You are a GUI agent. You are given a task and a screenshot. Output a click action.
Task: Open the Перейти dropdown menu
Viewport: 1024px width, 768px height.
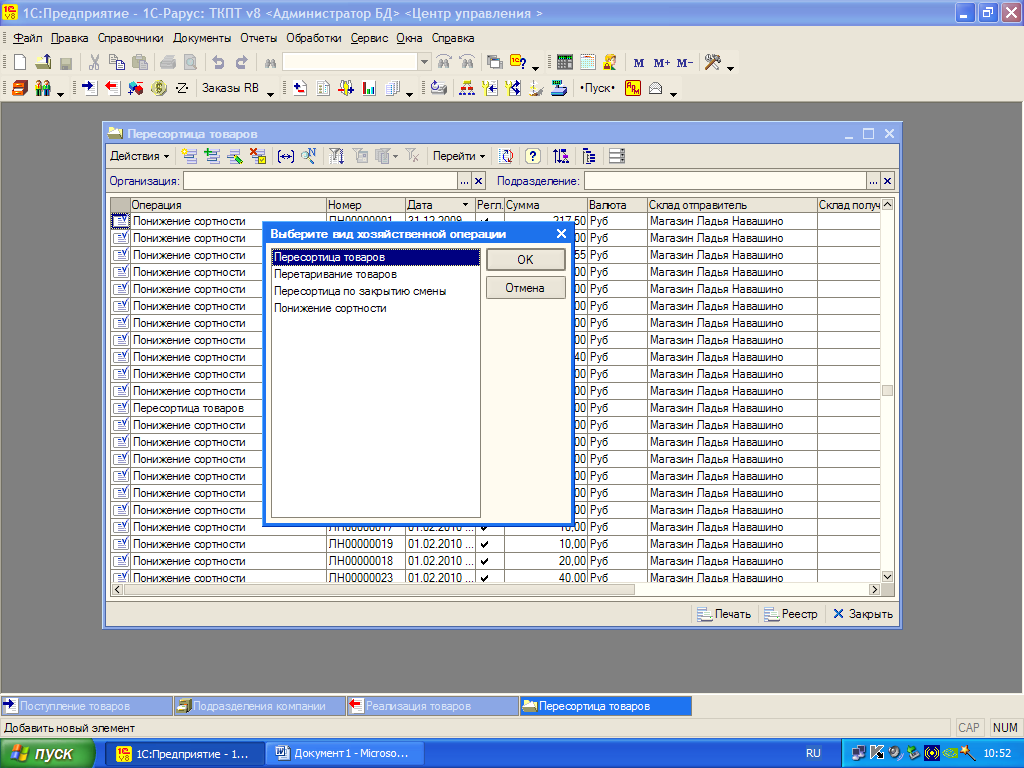click(459, 156)
